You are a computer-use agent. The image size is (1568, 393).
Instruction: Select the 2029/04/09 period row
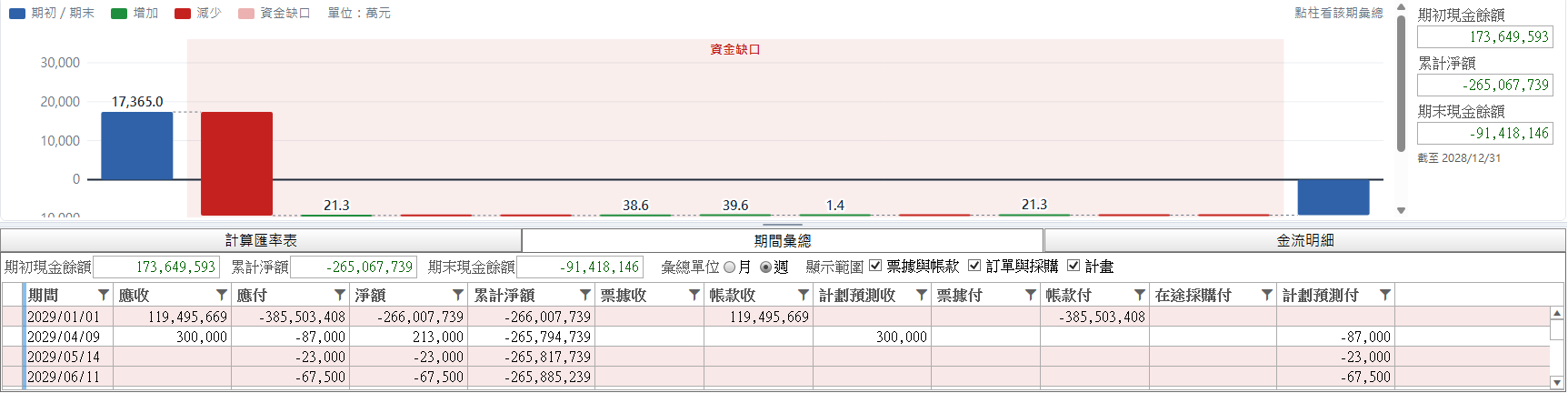pyautogui.click(x=775, y=337)
